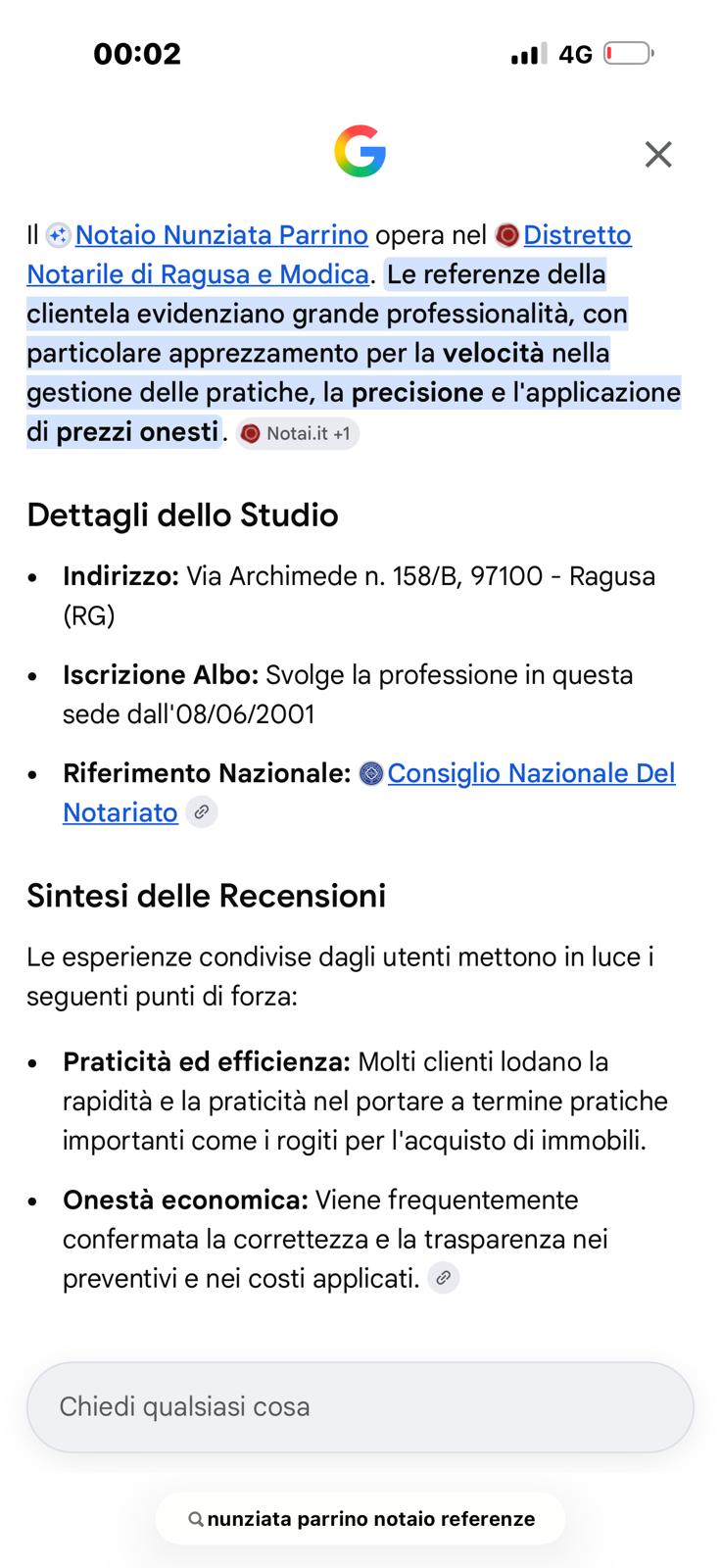Close the AI overview with the X
721x1568 pixels.
pyautogui.click(x=658, y=154)
